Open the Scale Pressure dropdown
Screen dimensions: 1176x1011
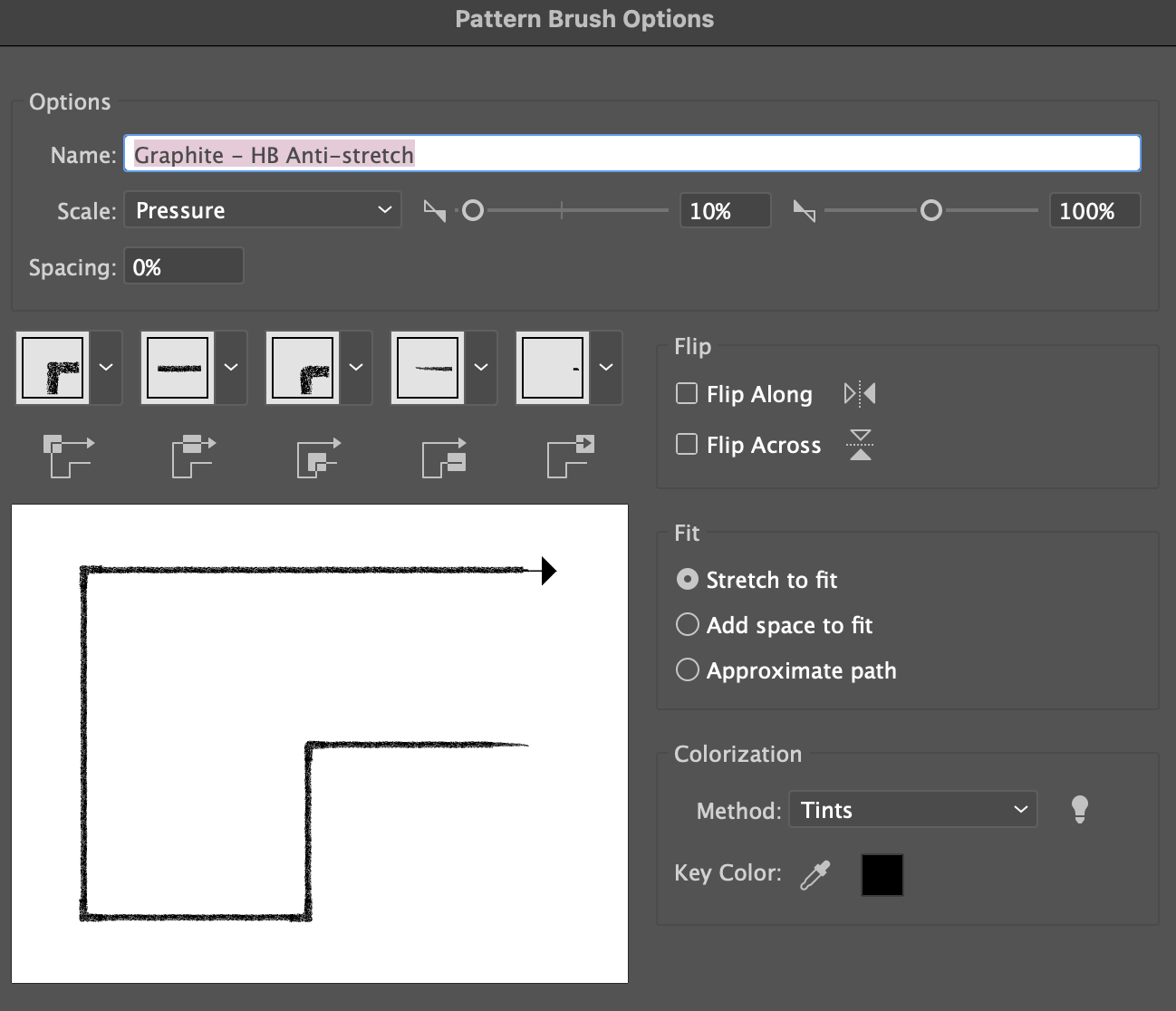(x=263, y=210)
